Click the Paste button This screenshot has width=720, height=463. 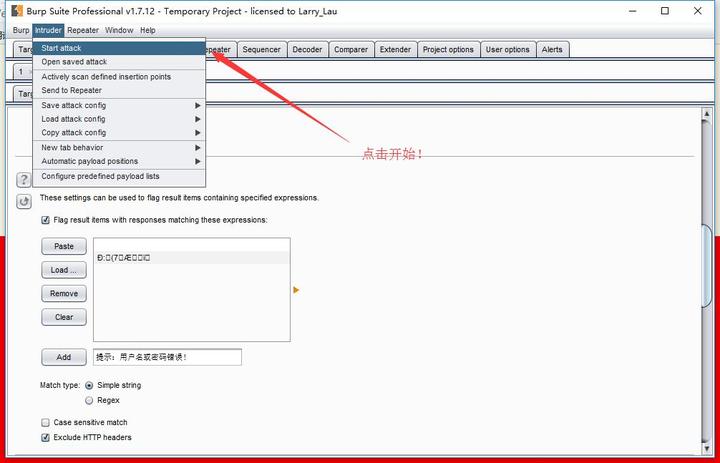pos(64,246)
